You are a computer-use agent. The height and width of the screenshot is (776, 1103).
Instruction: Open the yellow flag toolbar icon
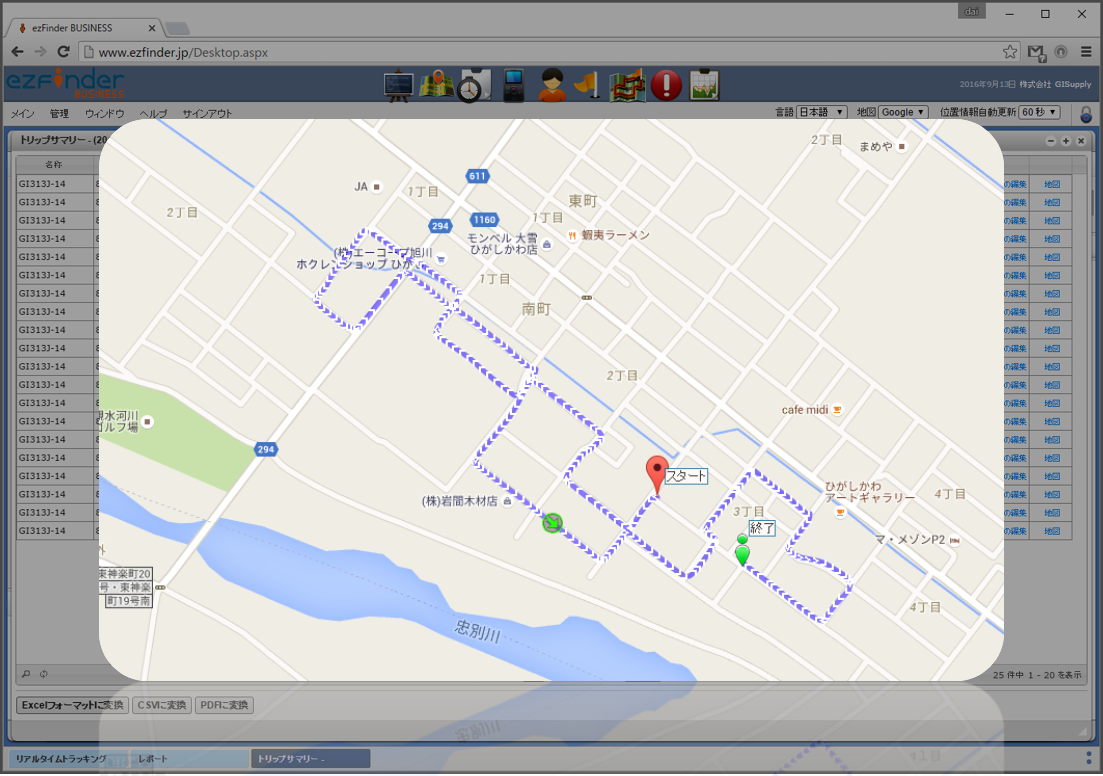(587, 86)
